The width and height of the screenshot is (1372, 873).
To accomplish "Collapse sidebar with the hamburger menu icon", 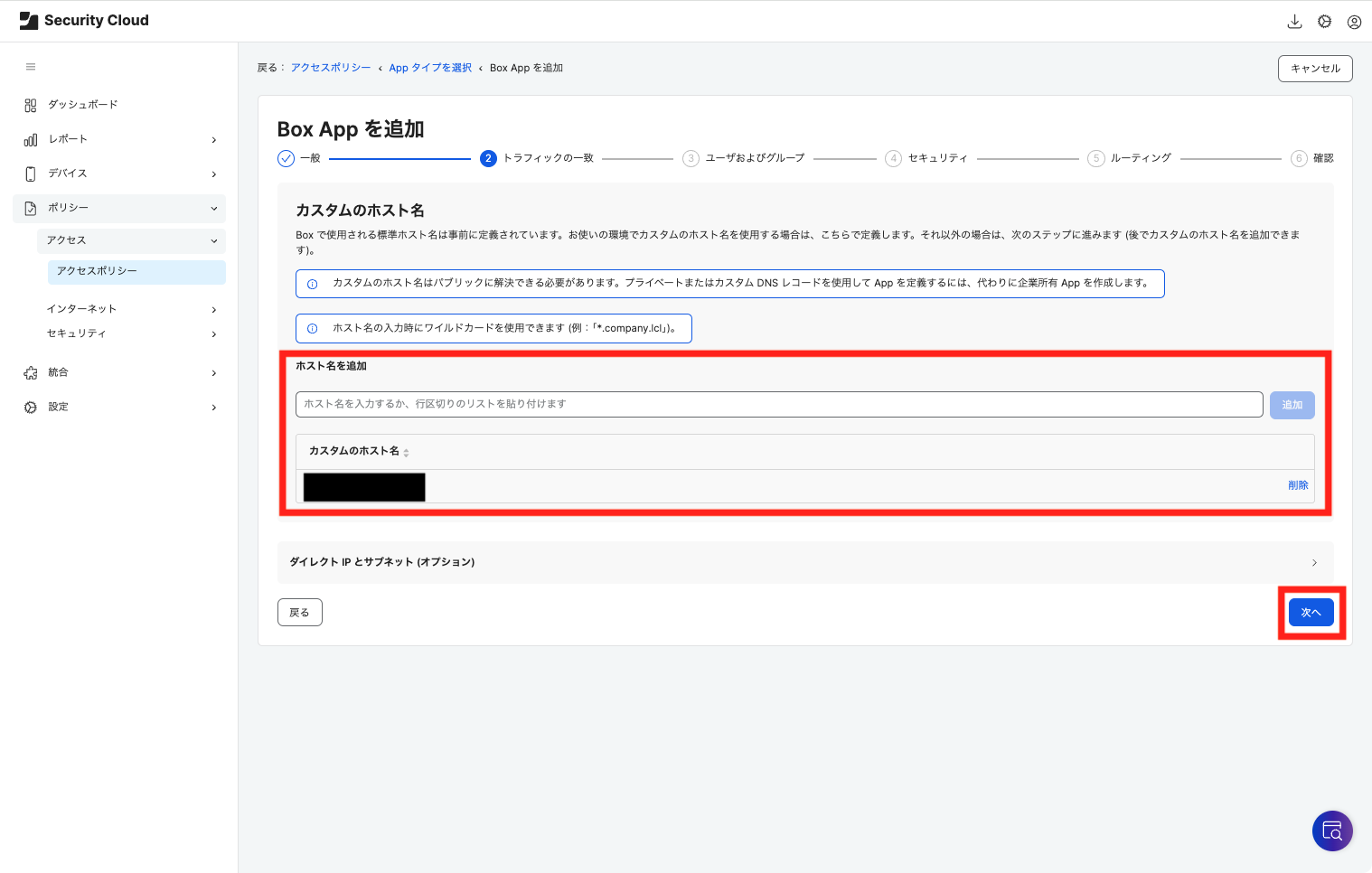I will 31,67.
